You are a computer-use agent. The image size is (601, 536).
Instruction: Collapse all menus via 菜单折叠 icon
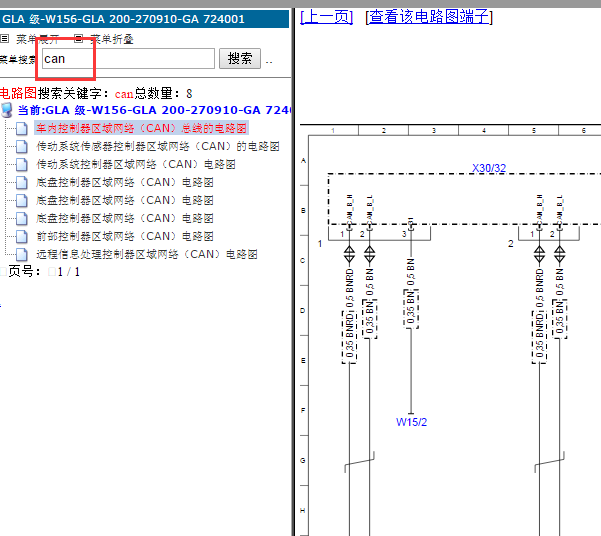tap(78, 38)
